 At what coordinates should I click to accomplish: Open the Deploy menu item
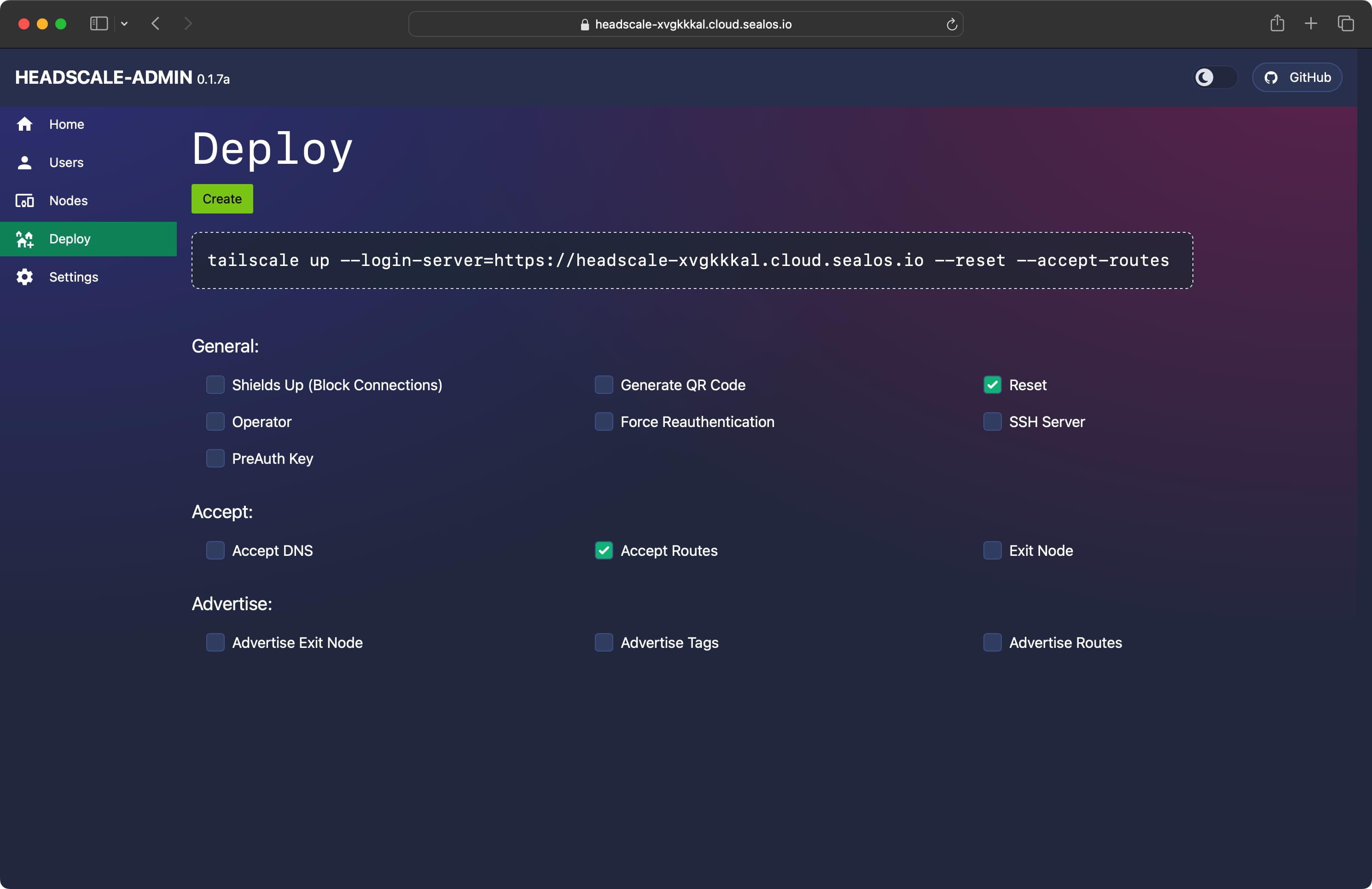[69, 239]
